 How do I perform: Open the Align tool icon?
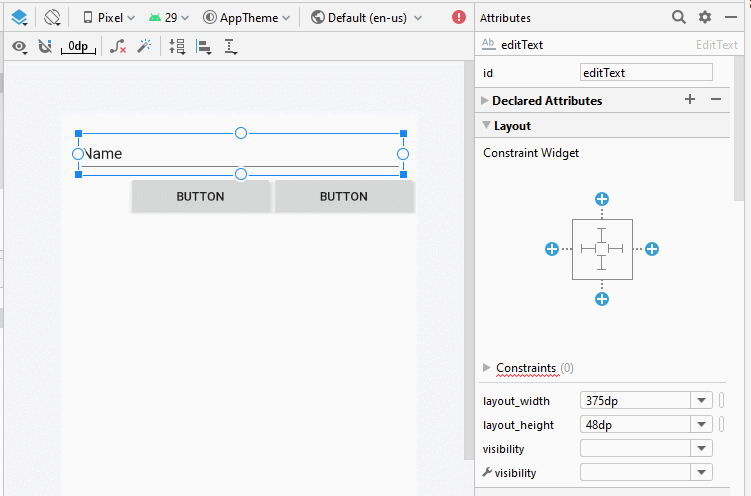[x=204, y=46]
